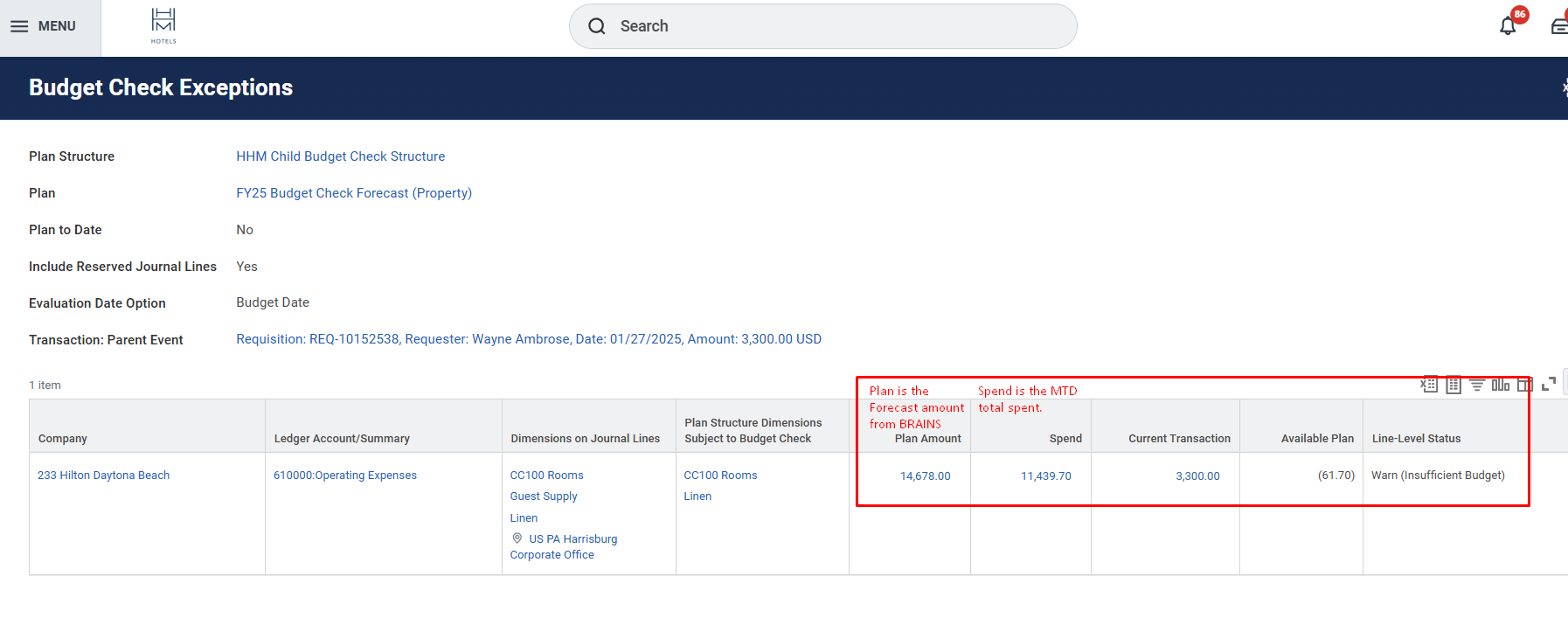Click Linen in Dimensions on Journal Lines
This screenshot has height=618, width=1568.
[x=524, y=518]
